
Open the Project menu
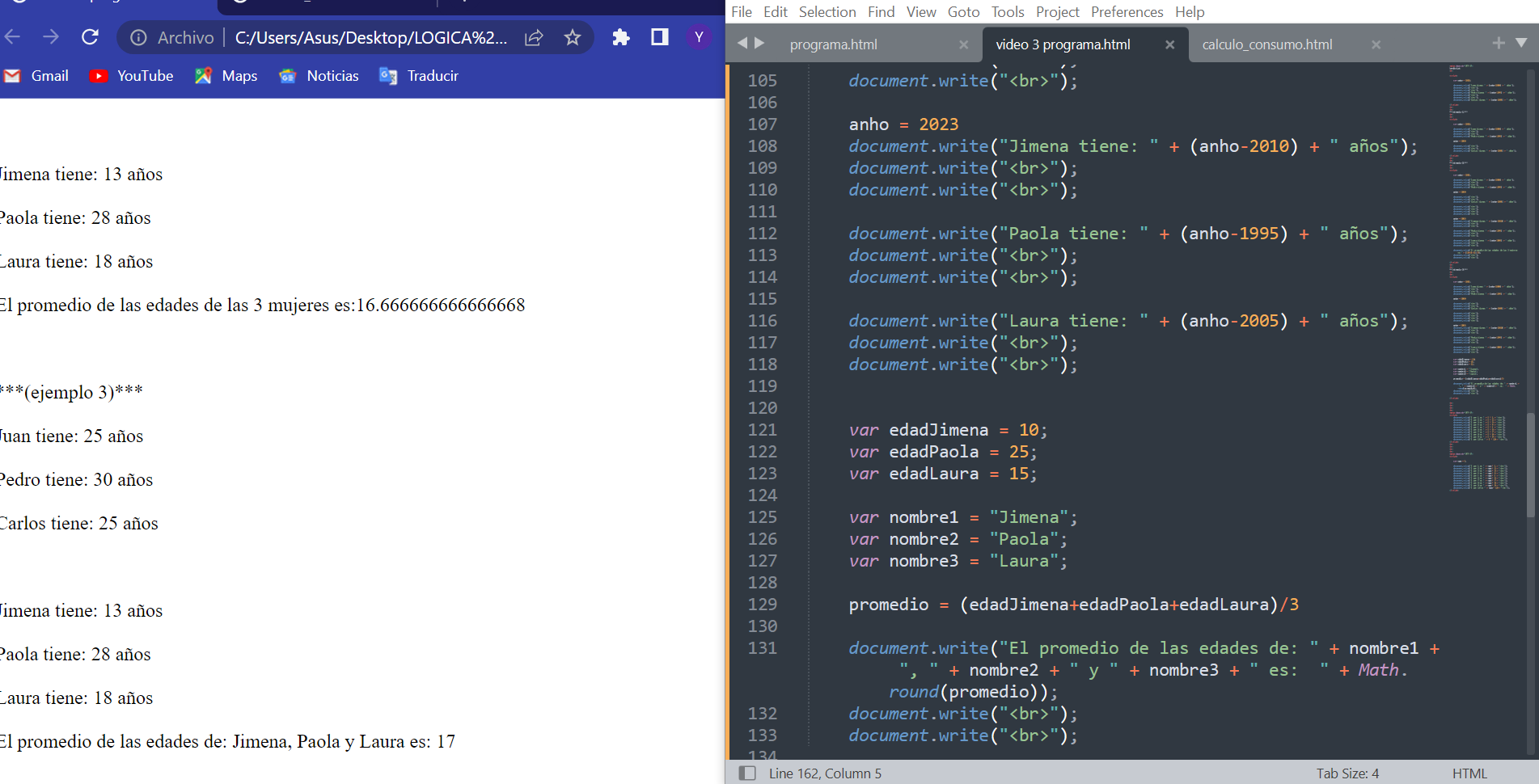coord(1058,11)
